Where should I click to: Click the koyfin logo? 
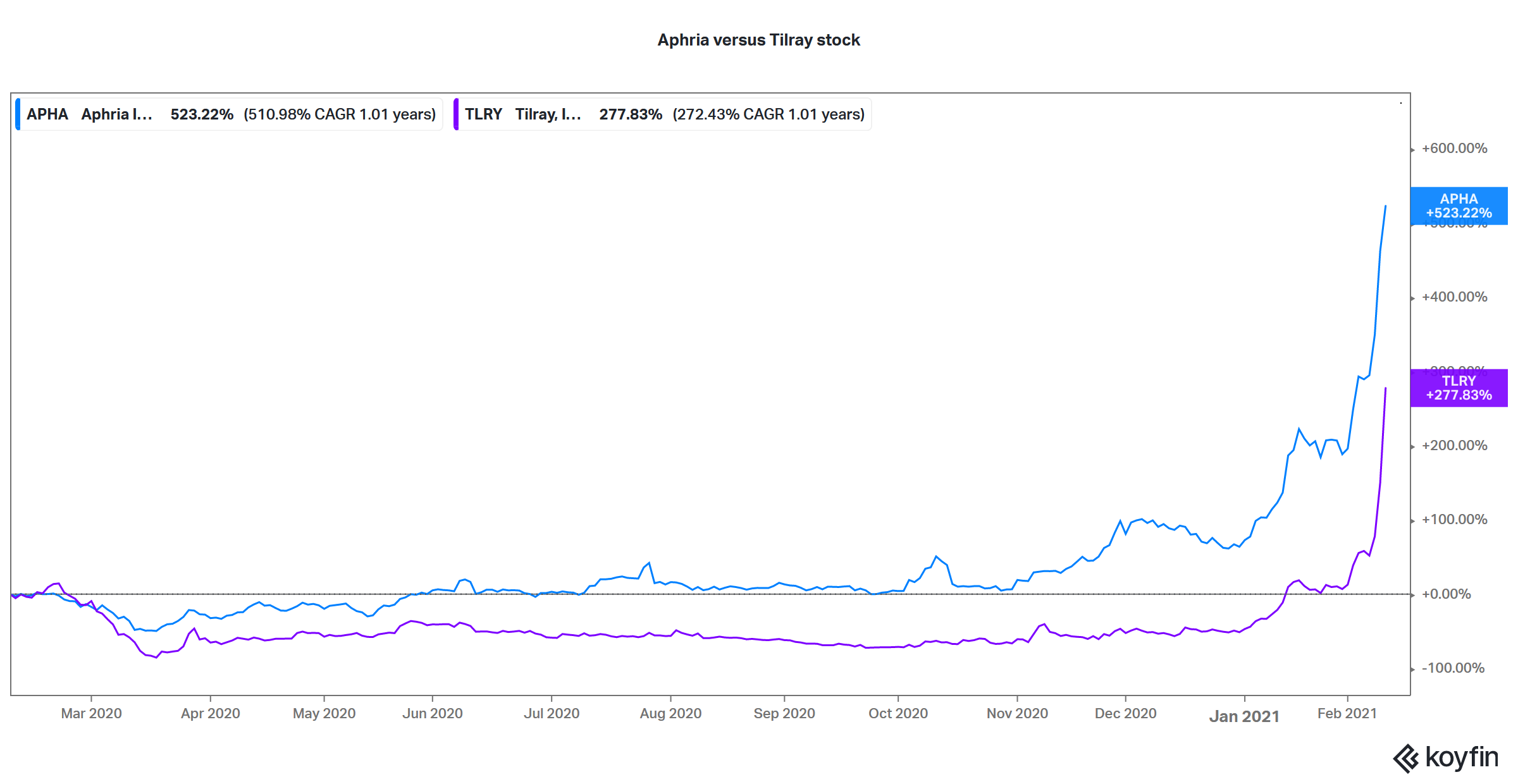tap(1445, 757)
